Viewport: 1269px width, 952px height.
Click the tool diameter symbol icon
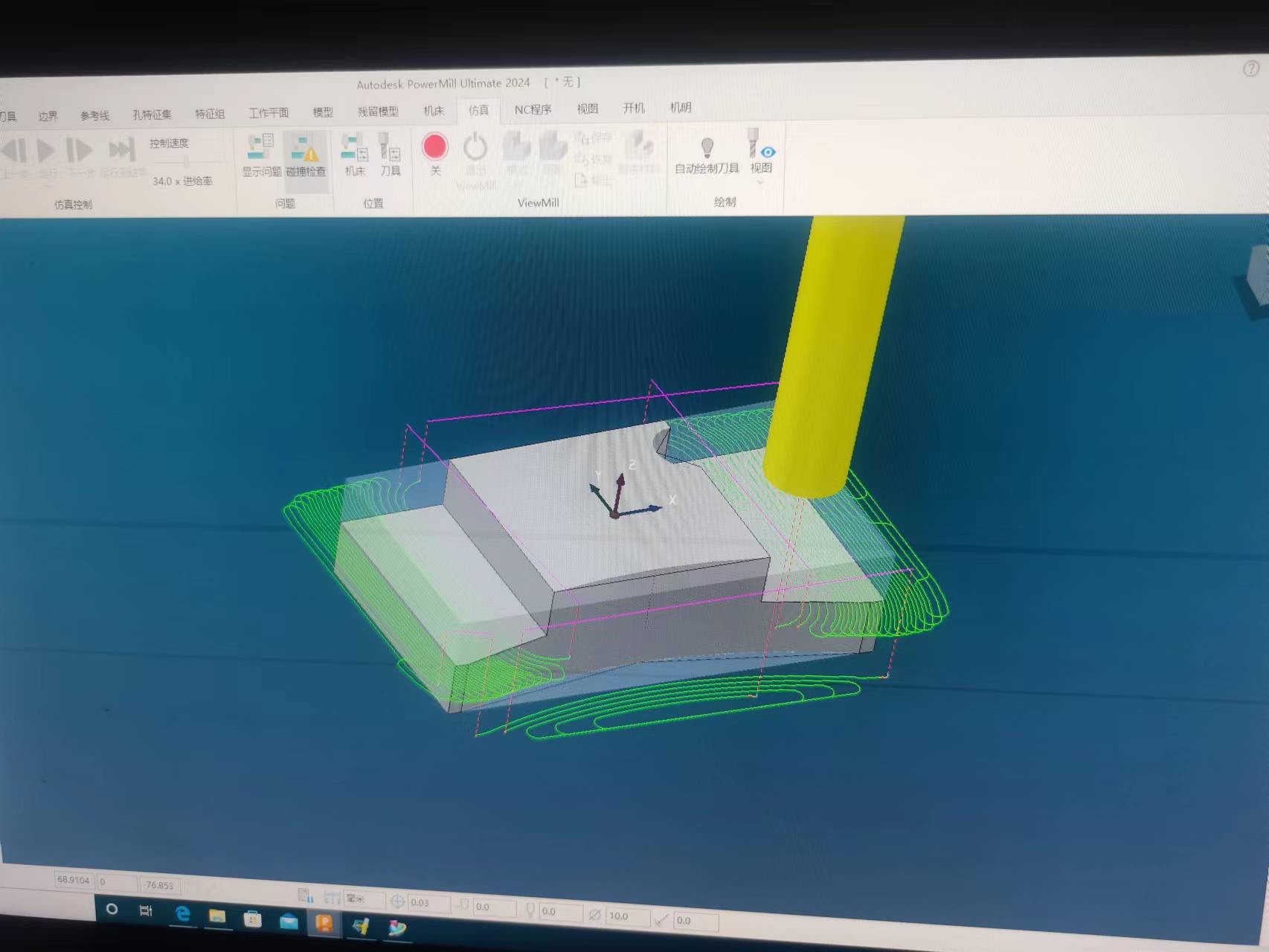pos(594,914)
